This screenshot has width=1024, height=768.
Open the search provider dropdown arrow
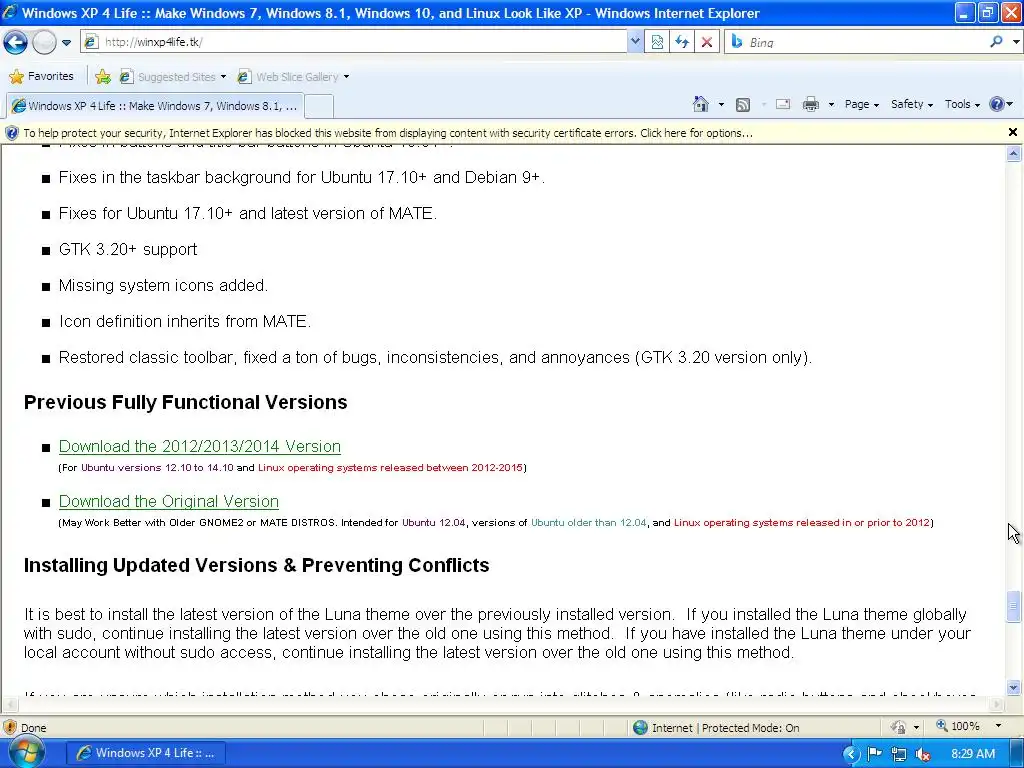(x=1016, y=42)
